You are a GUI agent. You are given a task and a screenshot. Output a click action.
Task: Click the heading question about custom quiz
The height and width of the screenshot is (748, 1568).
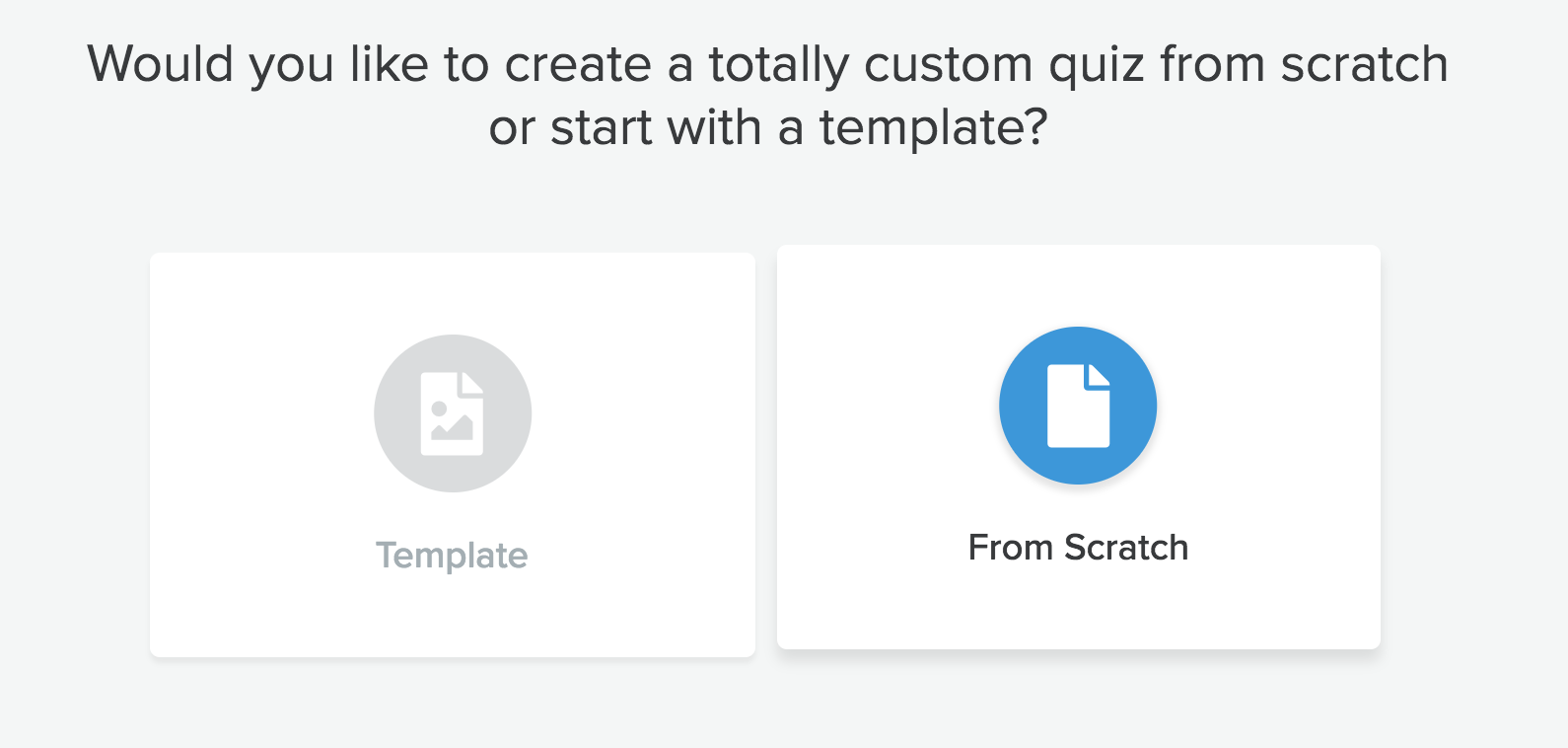click(768, 96)
